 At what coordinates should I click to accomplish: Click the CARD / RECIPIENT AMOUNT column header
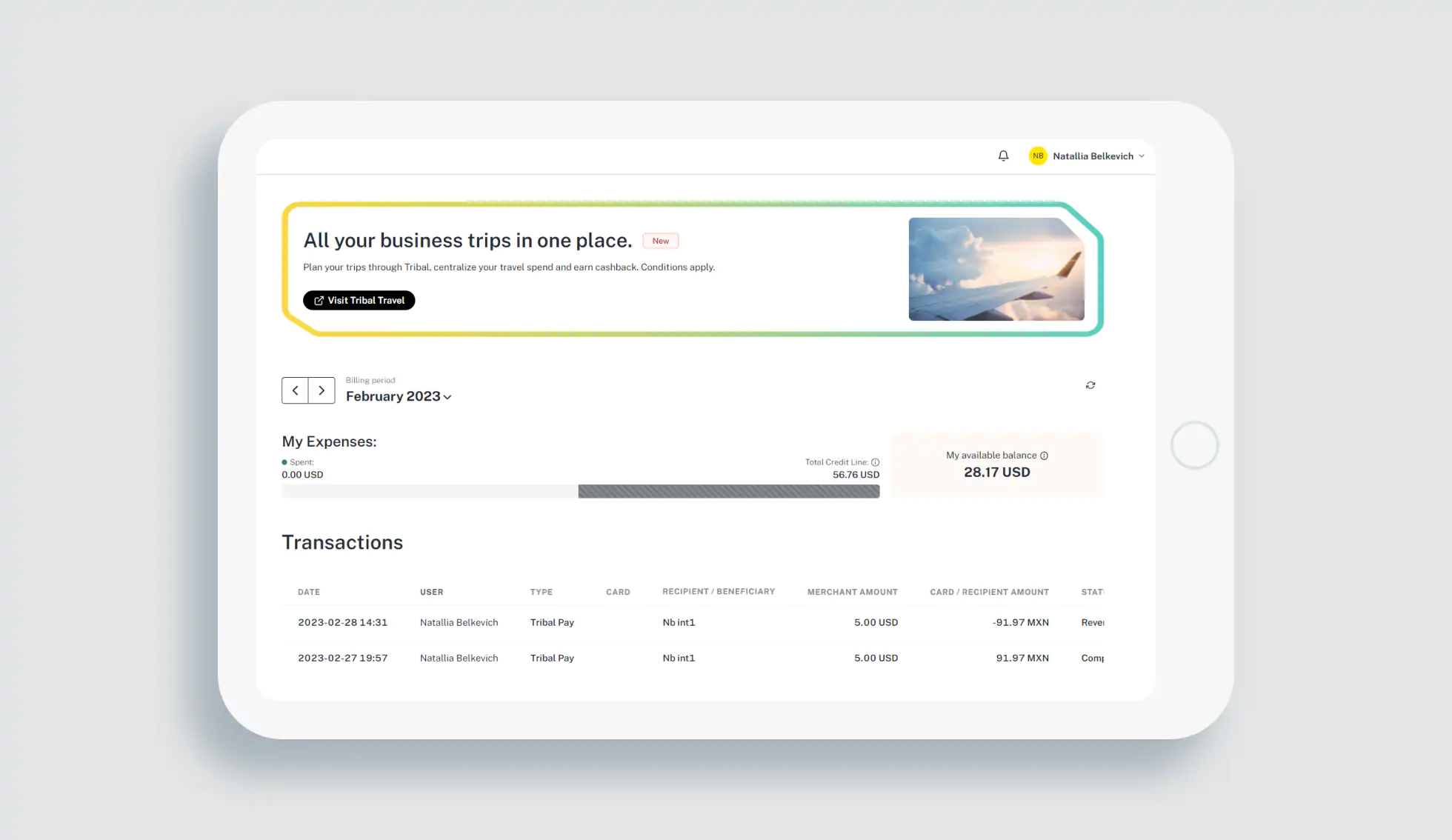pos(990,592)
